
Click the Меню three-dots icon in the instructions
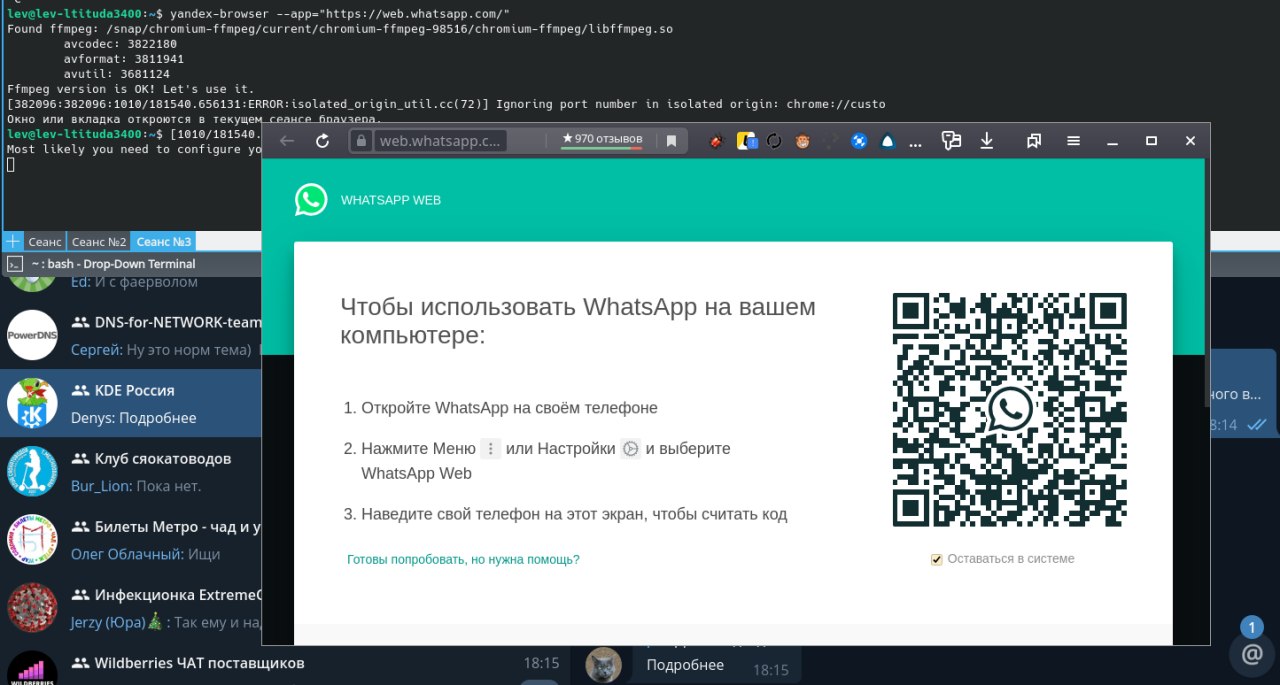click(x=490, y=449)
